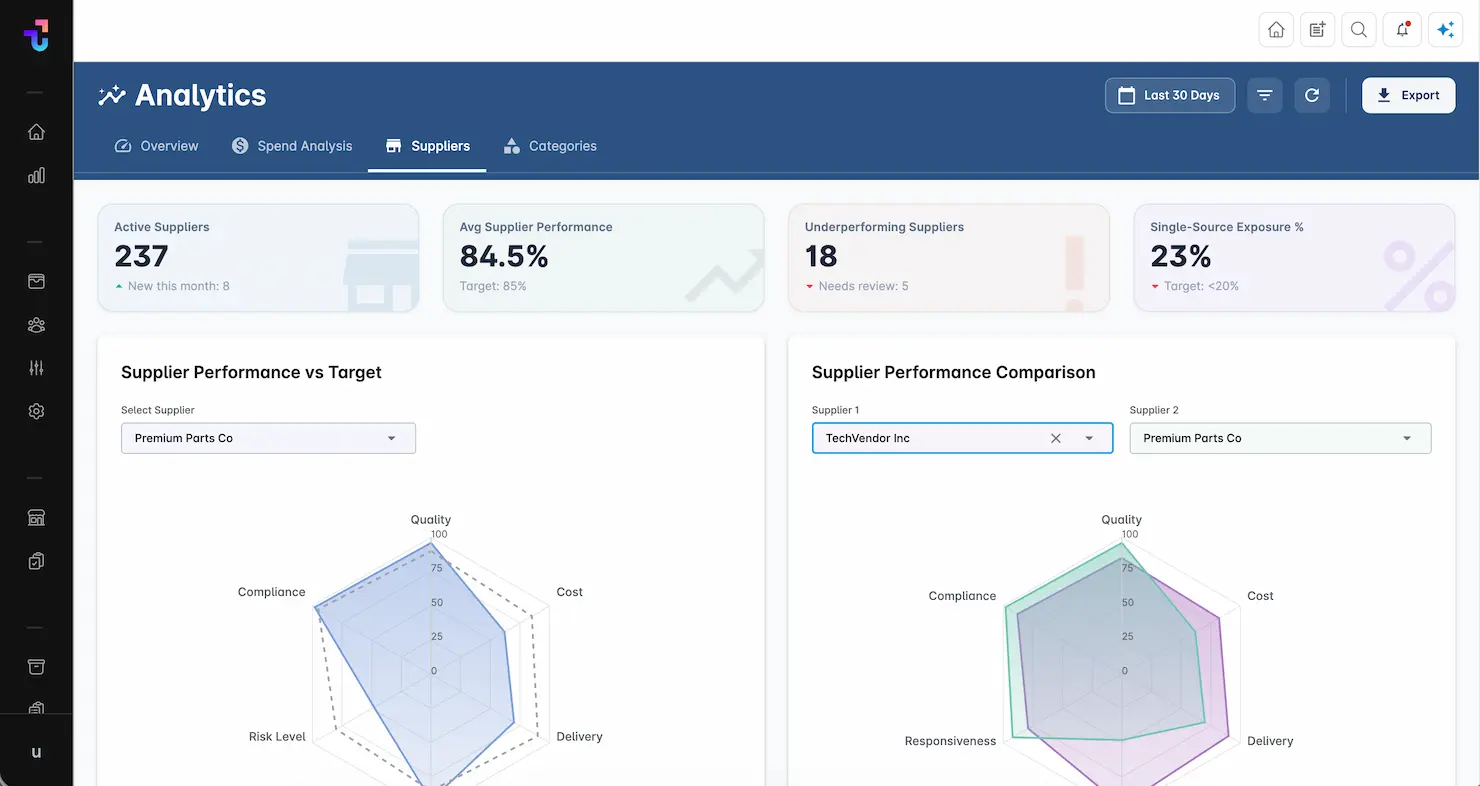Switch to the Spend Analysis tab
The height and width of the screenshot is (786, 1480).
click(x=292, y=146)
